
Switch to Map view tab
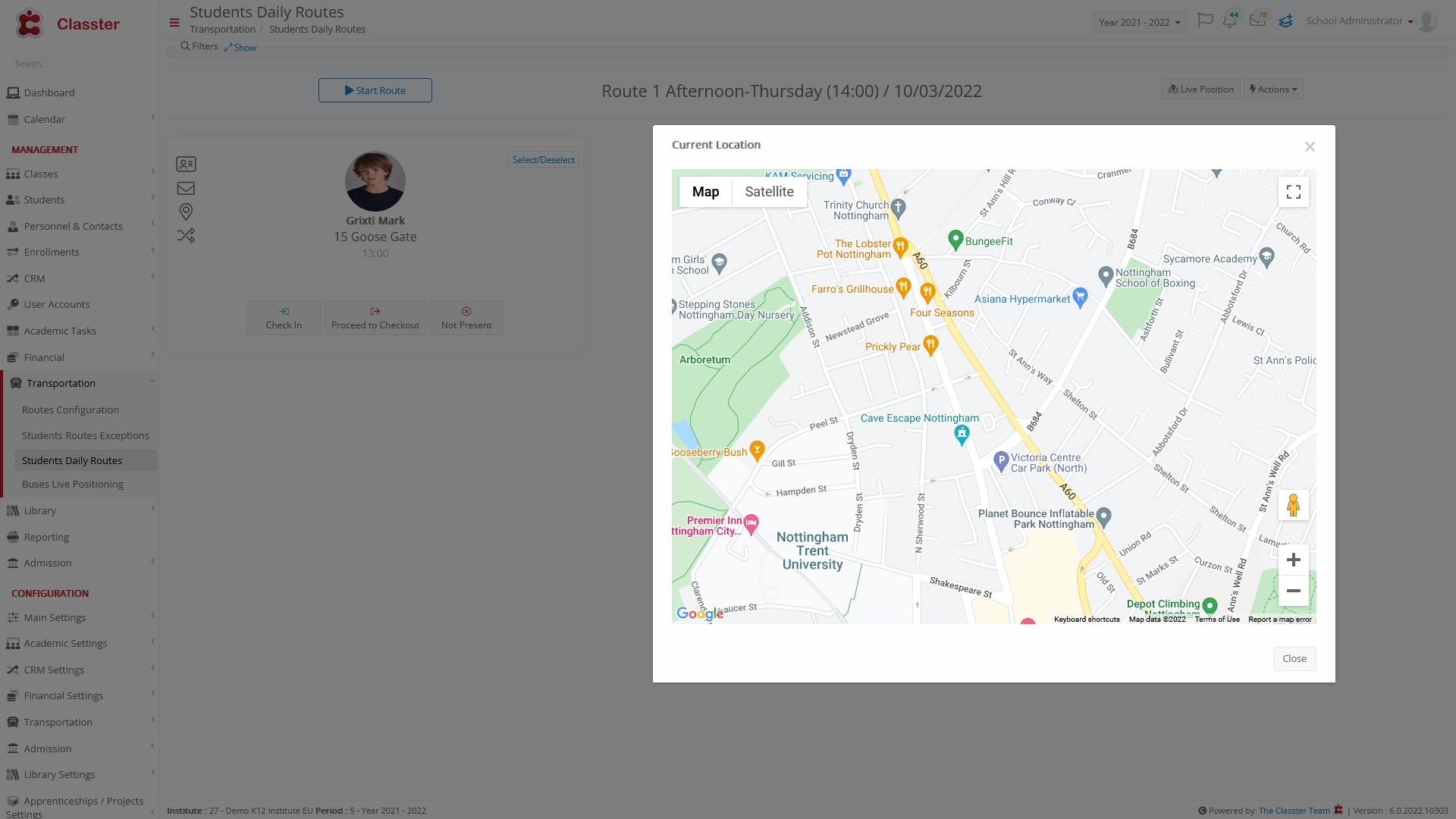(705, 192)
